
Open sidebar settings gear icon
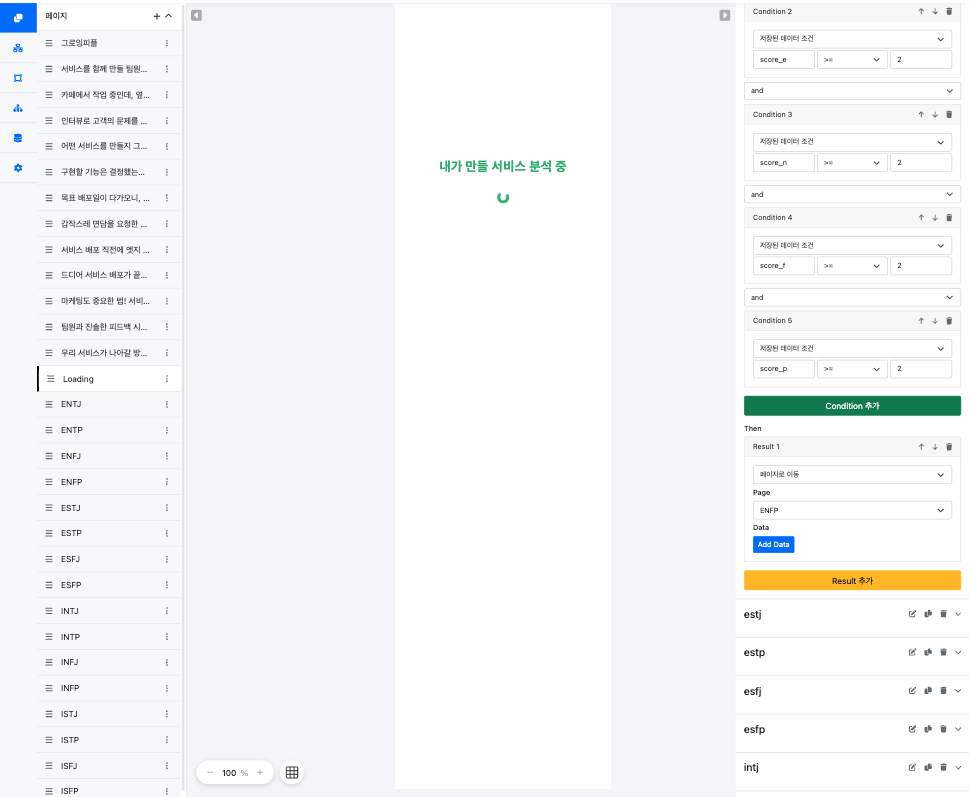[x=16, y=168]
